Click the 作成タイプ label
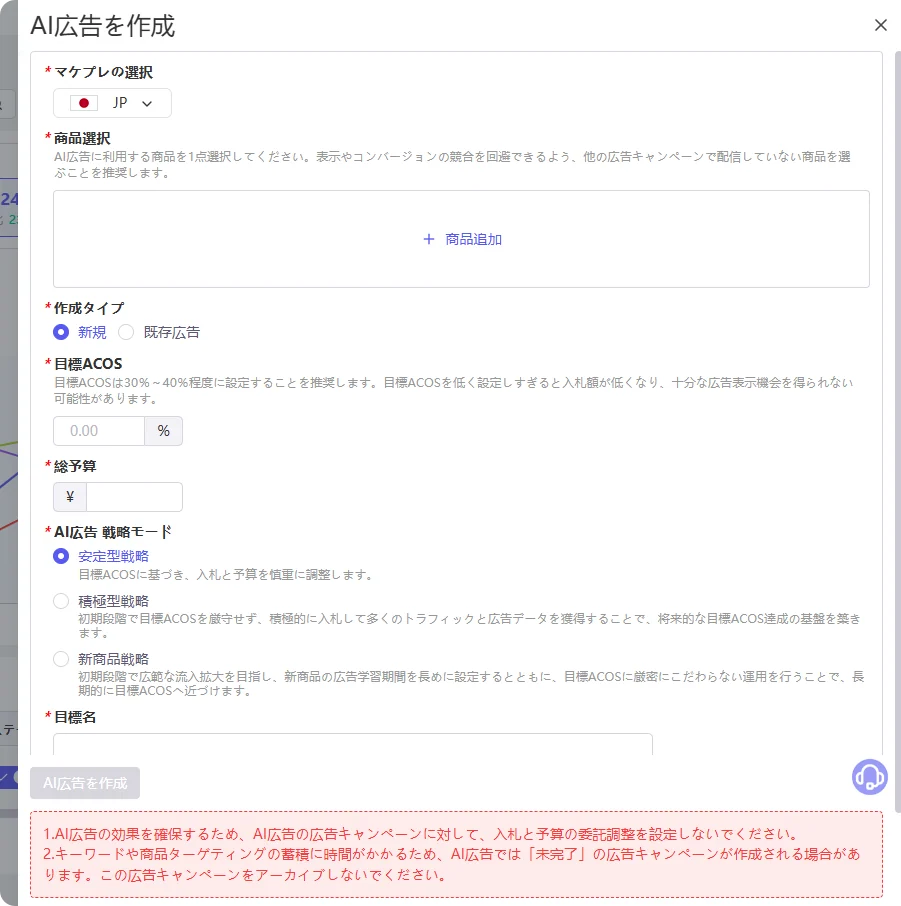The image size is (901, 906). pyautogui.click(x=88, y=308)
